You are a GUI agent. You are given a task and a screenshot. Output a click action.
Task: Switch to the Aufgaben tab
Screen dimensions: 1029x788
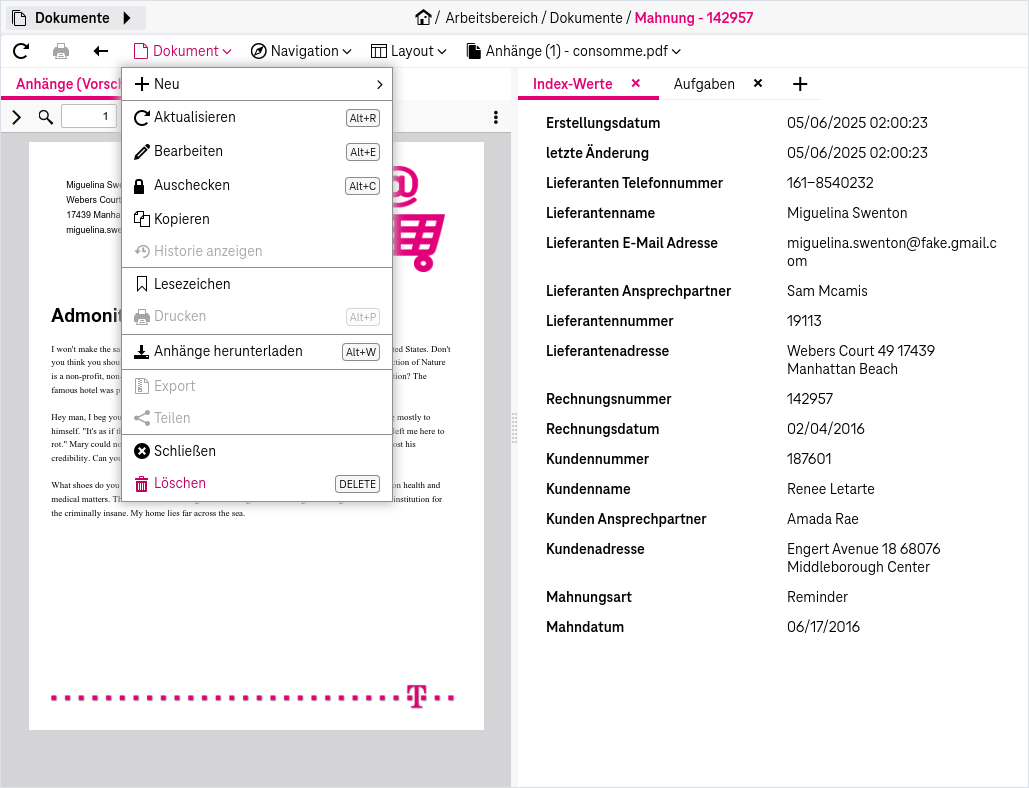click(704, 84)
